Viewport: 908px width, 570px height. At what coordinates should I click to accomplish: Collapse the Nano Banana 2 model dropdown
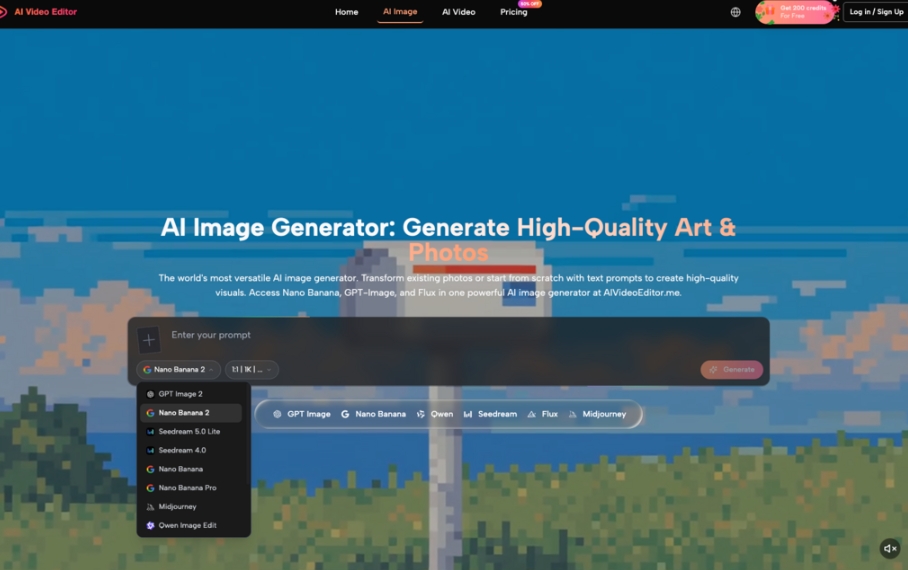click(x=178, y=370)
